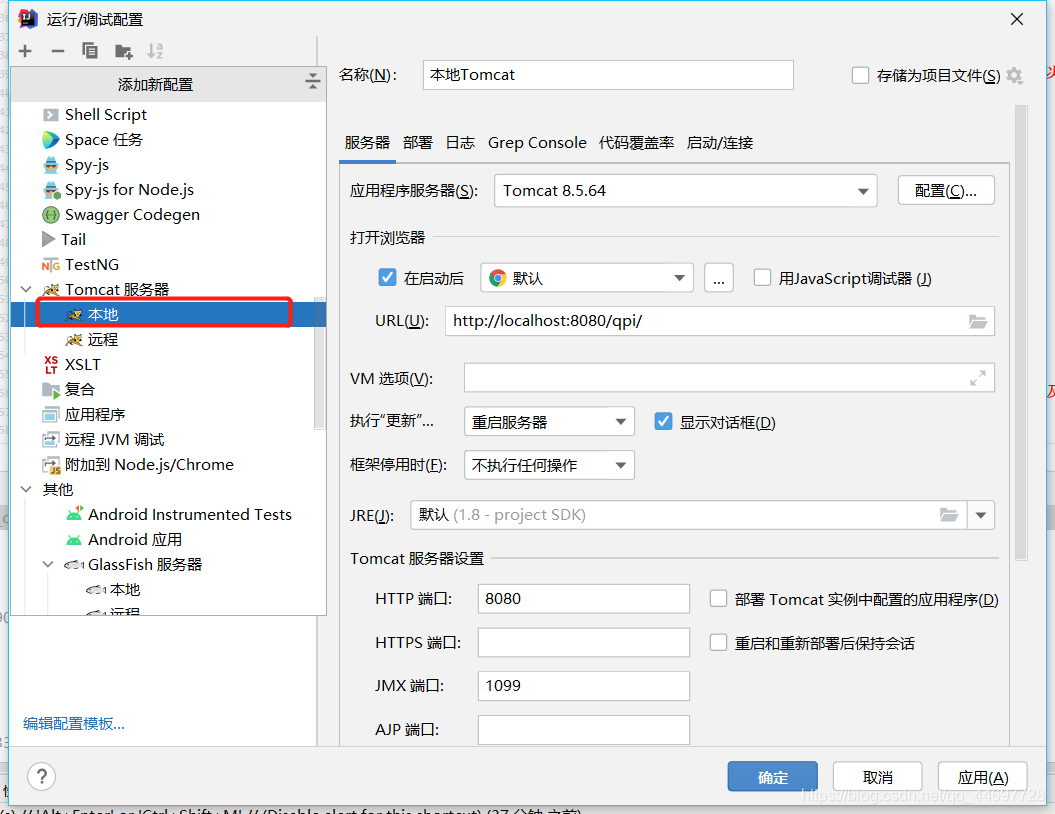Screen dimensions: 1055x814
Task: Click the VM 选项 input field
Action: pos(729,378)
